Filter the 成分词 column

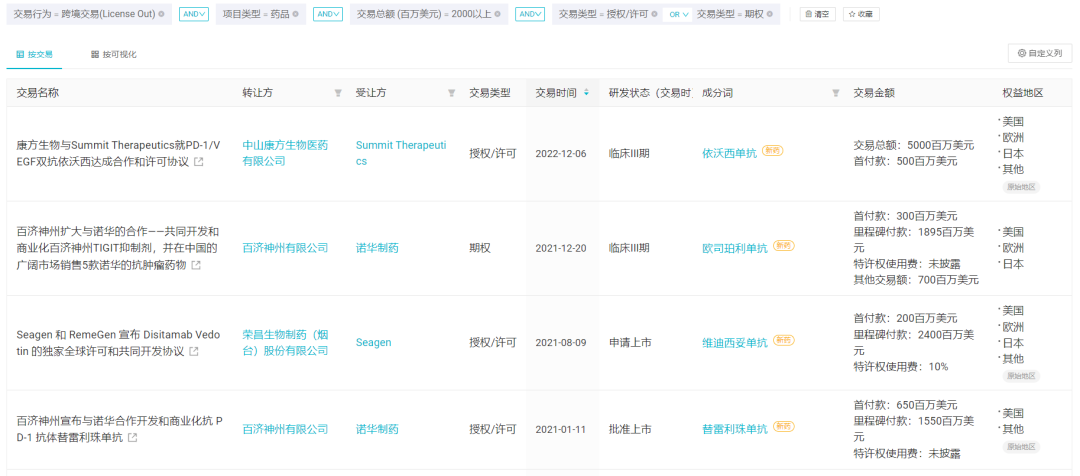[835, 93]
